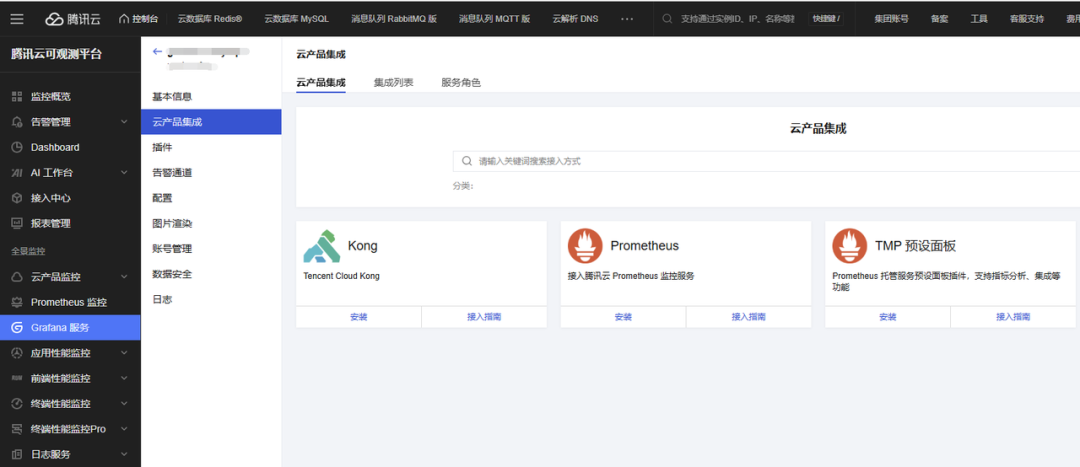Click the 云产品监控 cloud icon
Screen dimensions: 1080x467
pos(17,277)
